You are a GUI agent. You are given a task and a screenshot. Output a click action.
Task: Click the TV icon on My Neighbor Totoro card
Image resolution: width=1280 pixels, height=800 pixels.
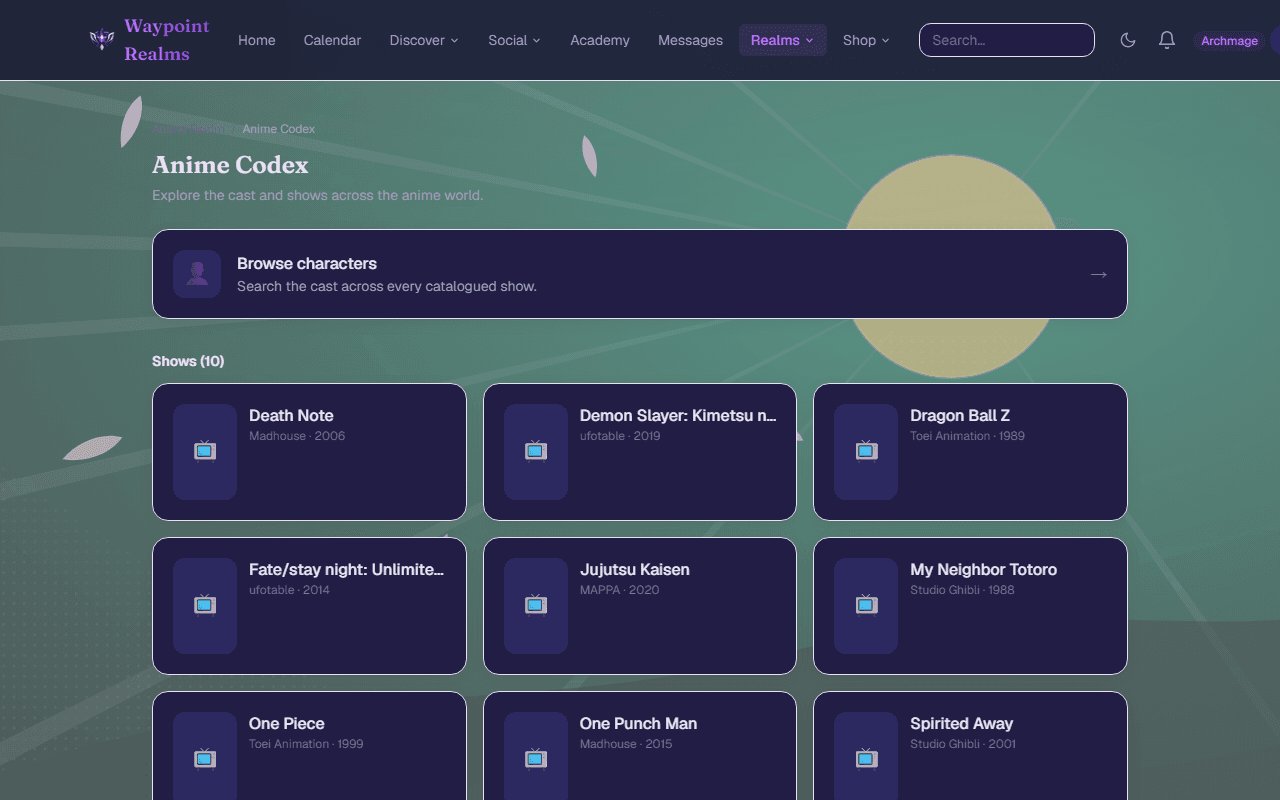point(867,604)
